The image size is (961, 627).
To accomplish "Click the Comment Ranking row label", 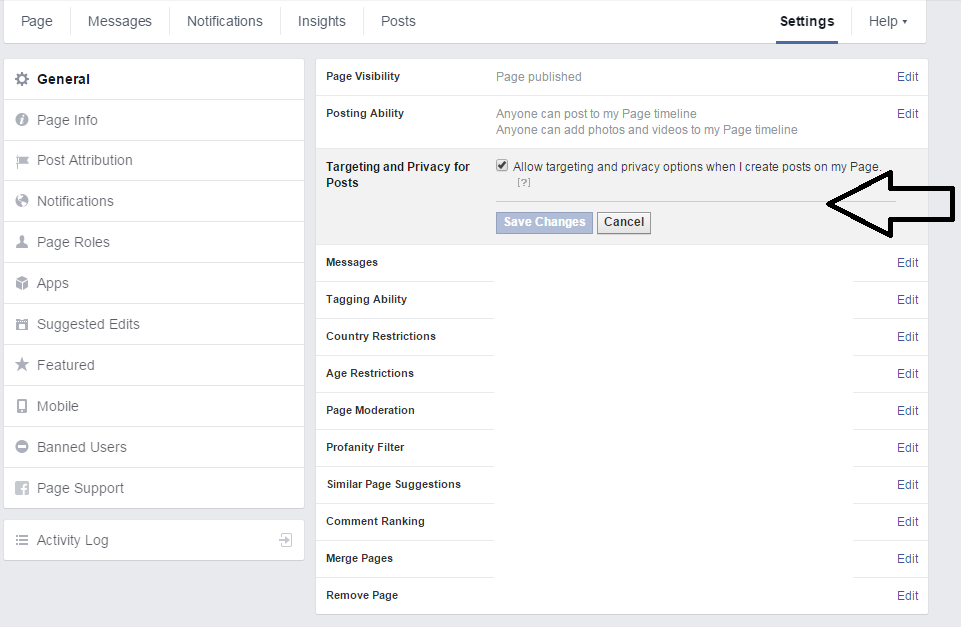I will 375,522.
